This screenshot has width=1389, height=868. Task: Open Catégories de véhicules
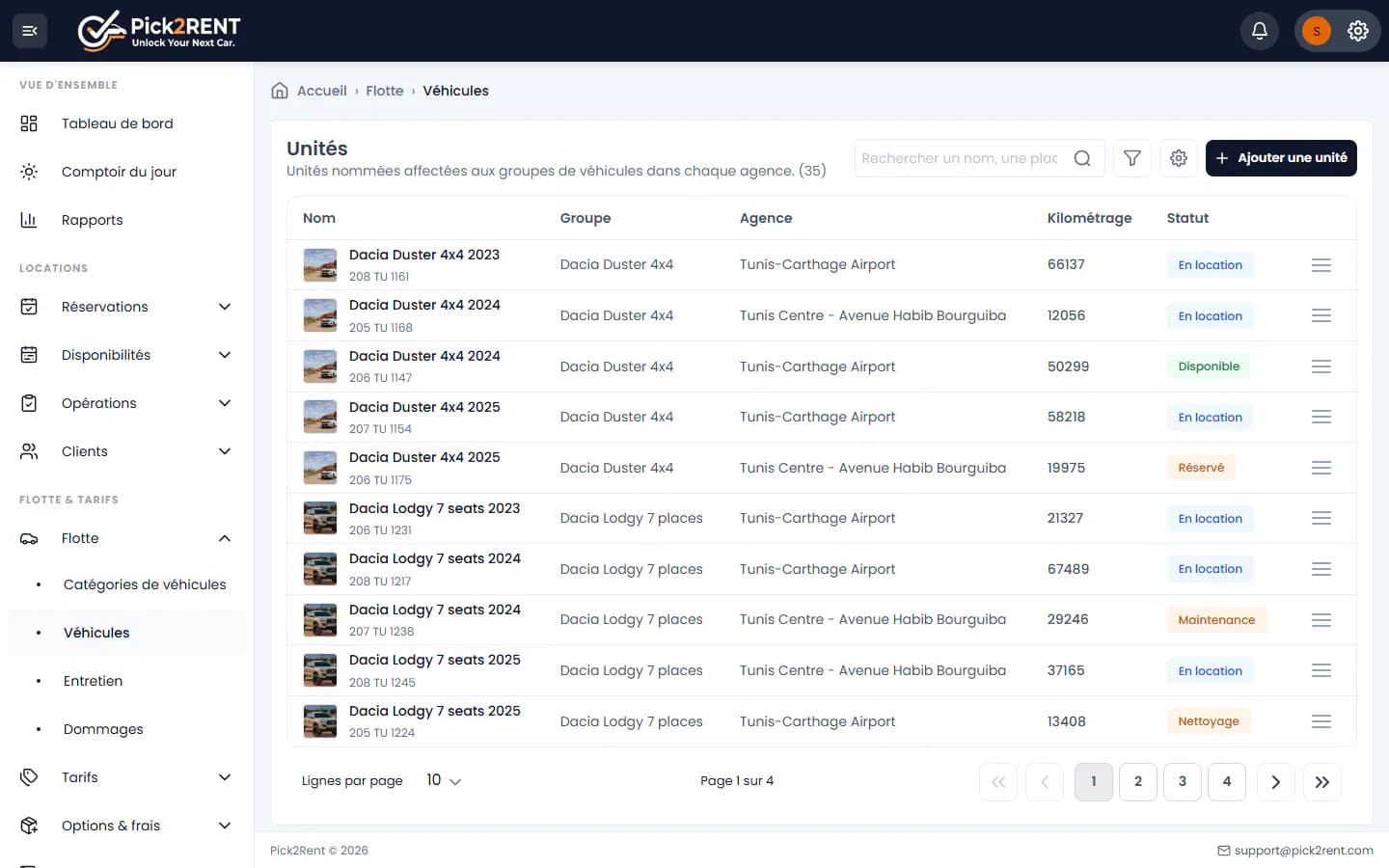tap(127, 584)
